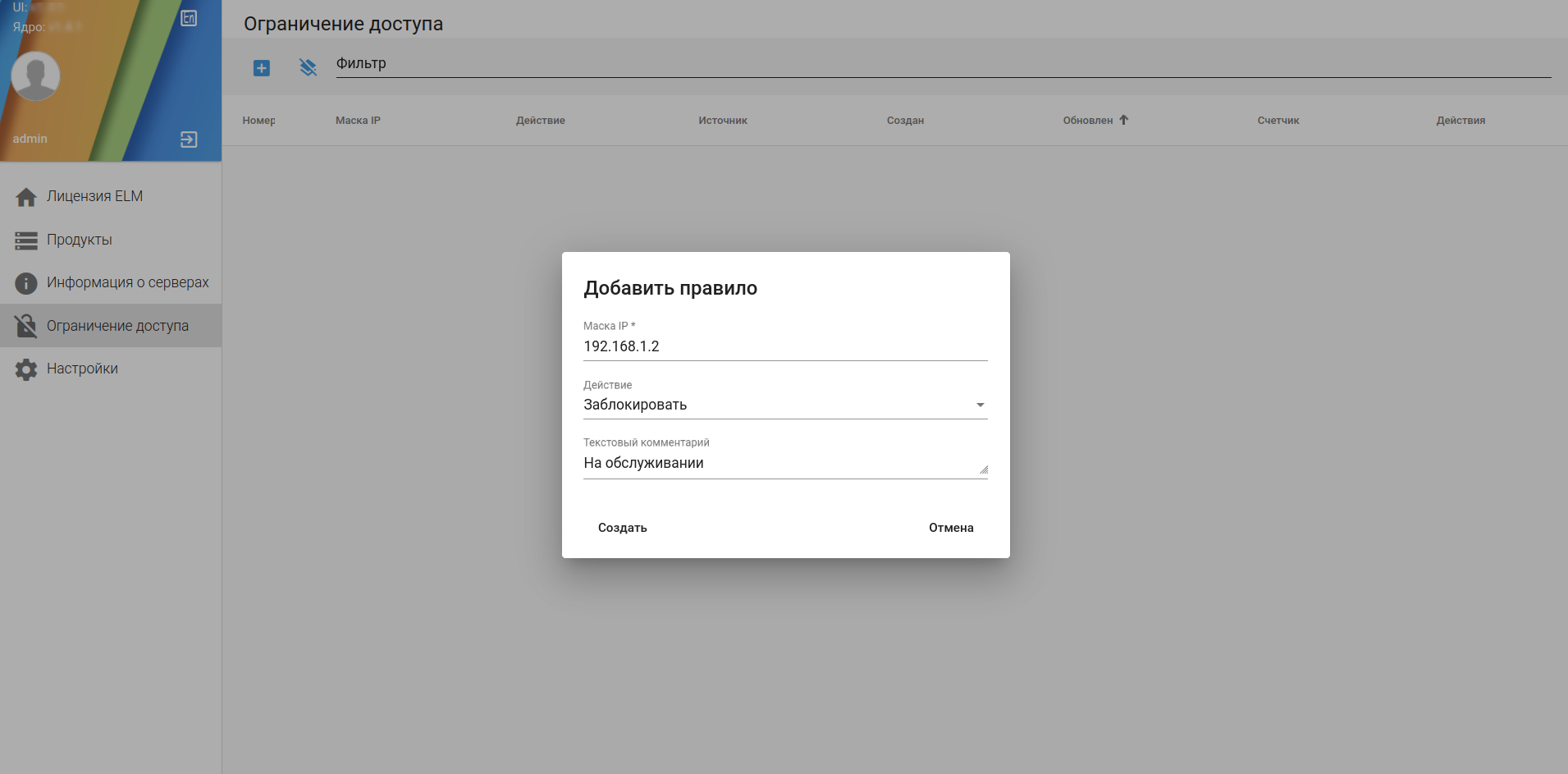Click the Текстовый комментарий text area
Screen dimensions: 1568x774
[x=779, y=463]
